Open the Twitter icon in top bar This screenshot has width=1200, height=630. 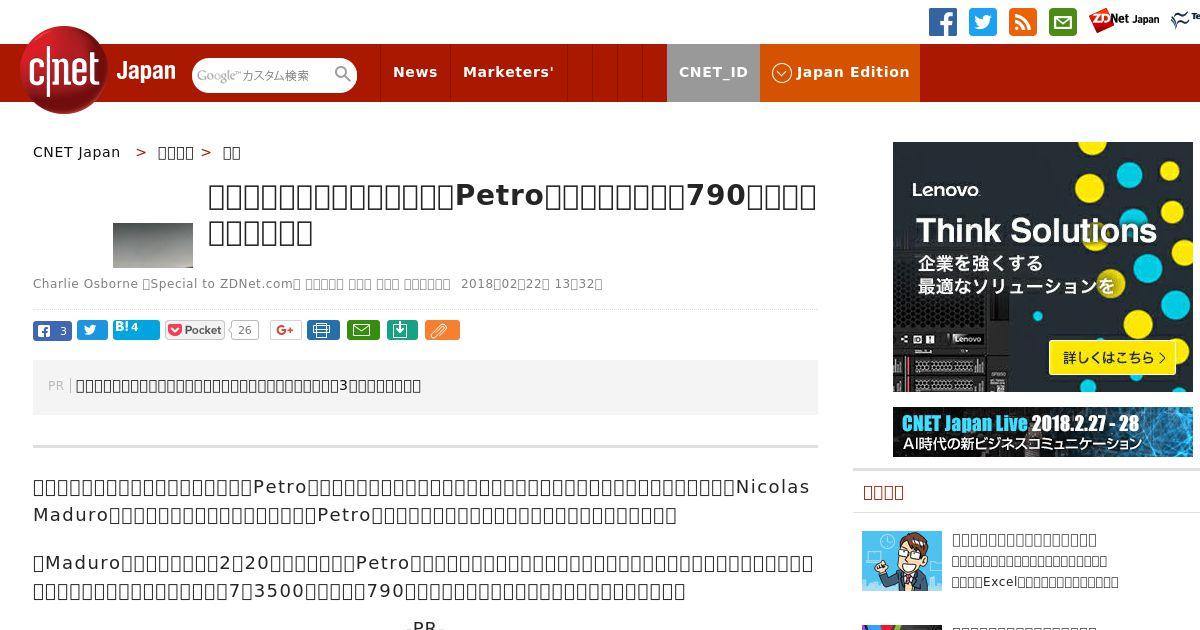[983, 22]
